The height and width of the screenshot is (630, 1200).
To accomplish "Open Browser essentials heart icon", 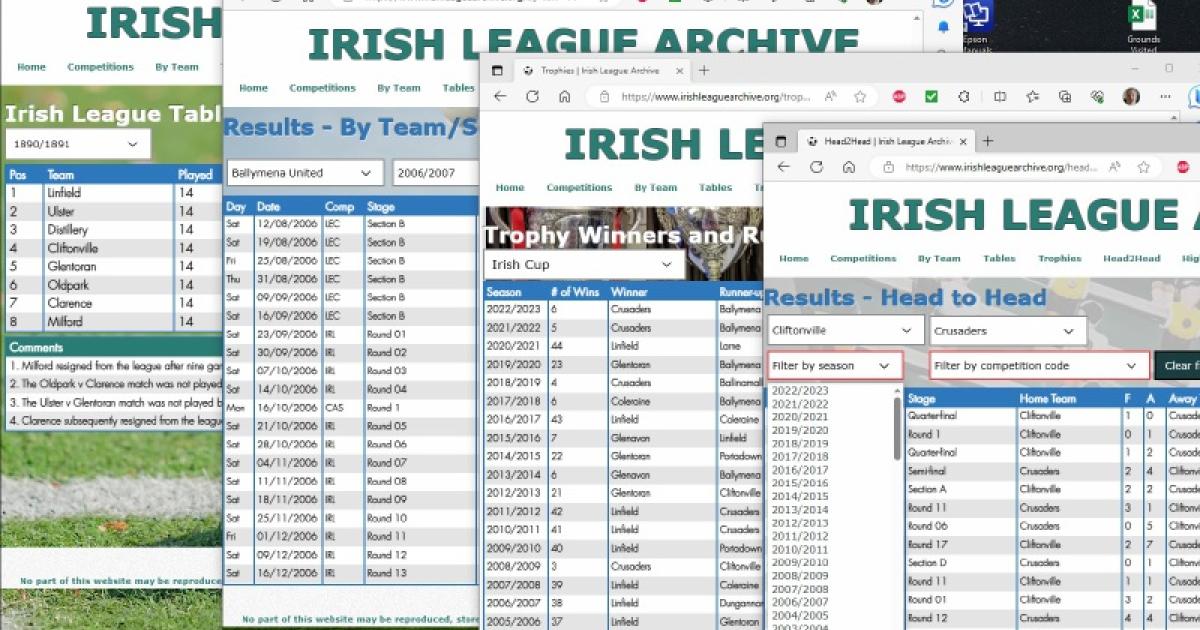I will [x=1097, y=97].
